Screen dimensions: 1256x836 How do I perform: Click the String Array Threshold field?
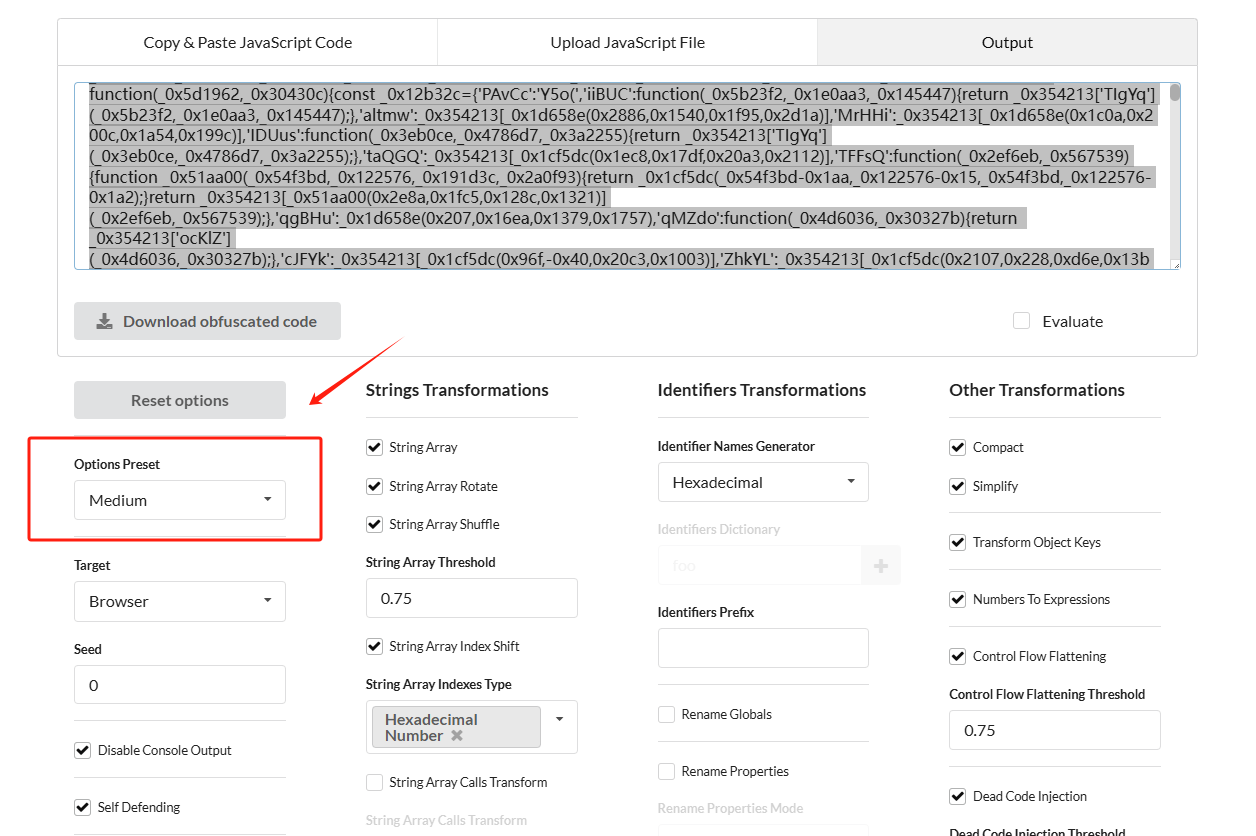pyautogui.click(x=472, y=598)
